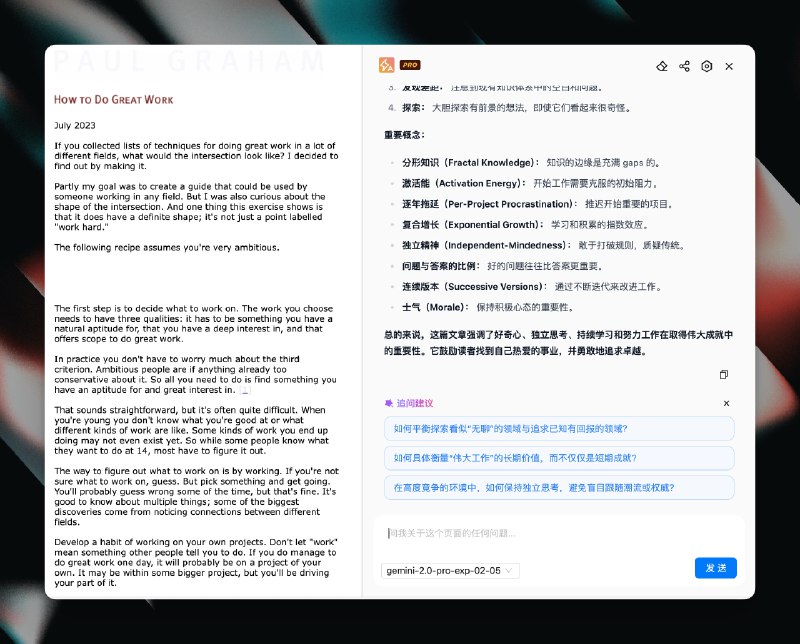Click the article title 'How to Do Great Work'
The width and height of the screenshot is (800, 644).
click(x=113, y=100)
